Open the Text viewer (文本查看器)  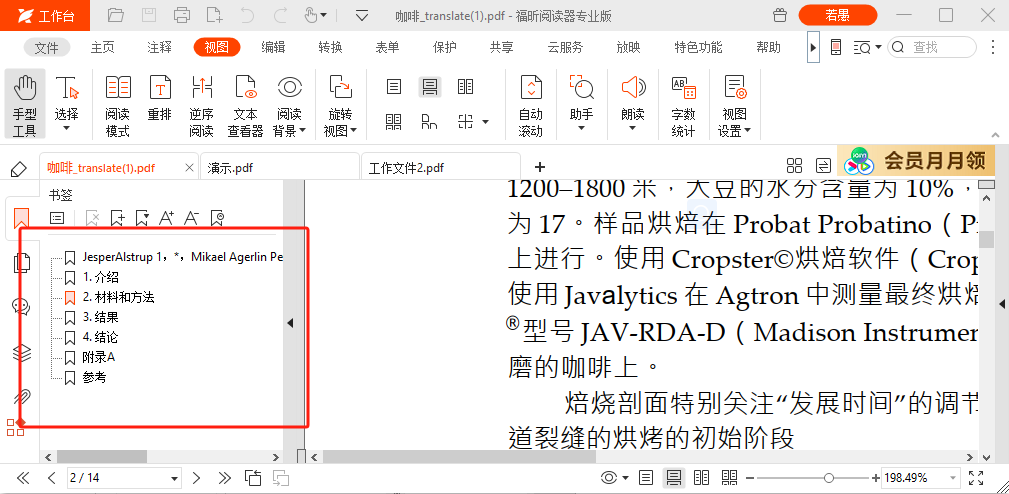coord(245,105)
